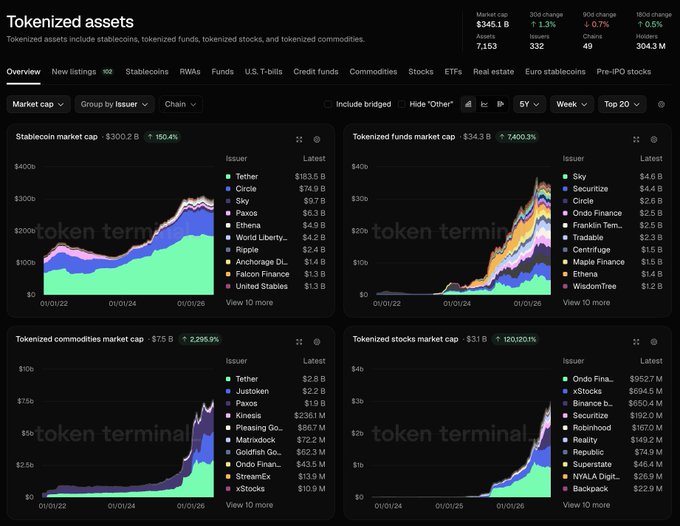Expand the Tokenized stocks chart fullscreen
This screenshot has height=526, width=680.
click(636, 342)
